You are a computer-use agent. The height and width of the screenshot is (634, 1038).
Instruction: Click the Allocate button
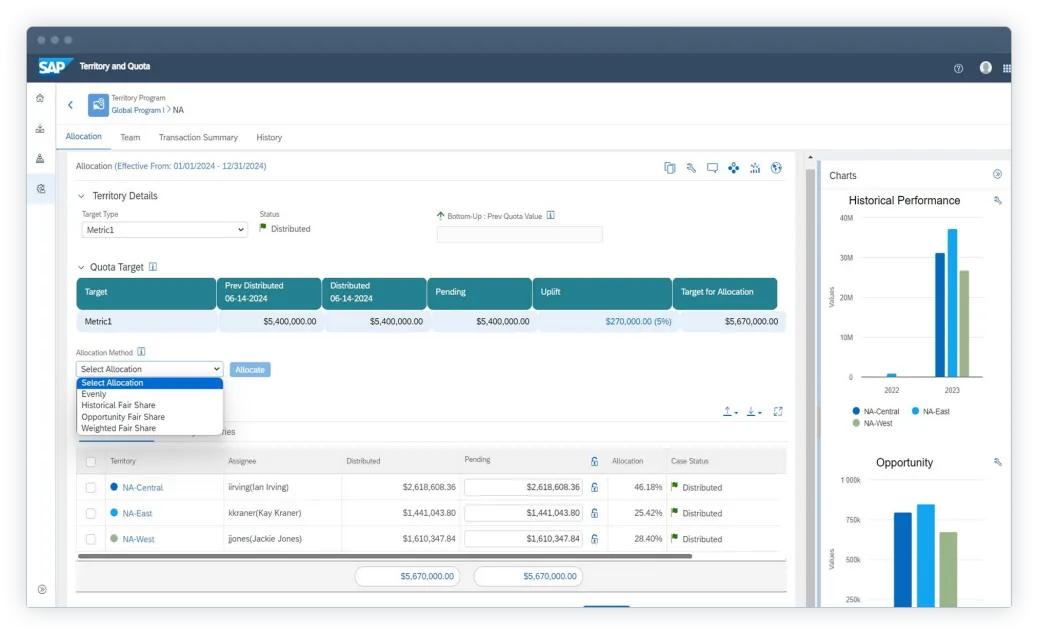(250, 369)
